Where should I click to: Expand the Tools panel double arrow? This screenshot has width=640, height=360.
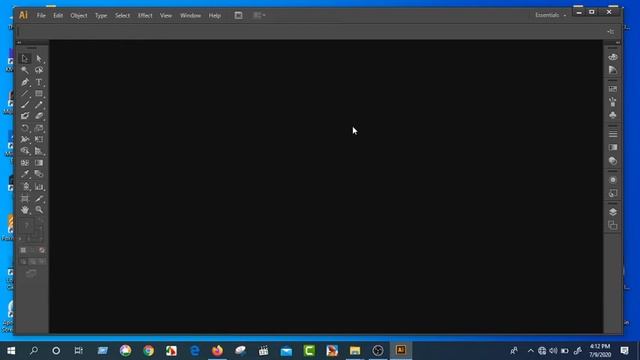coord(19,42)
